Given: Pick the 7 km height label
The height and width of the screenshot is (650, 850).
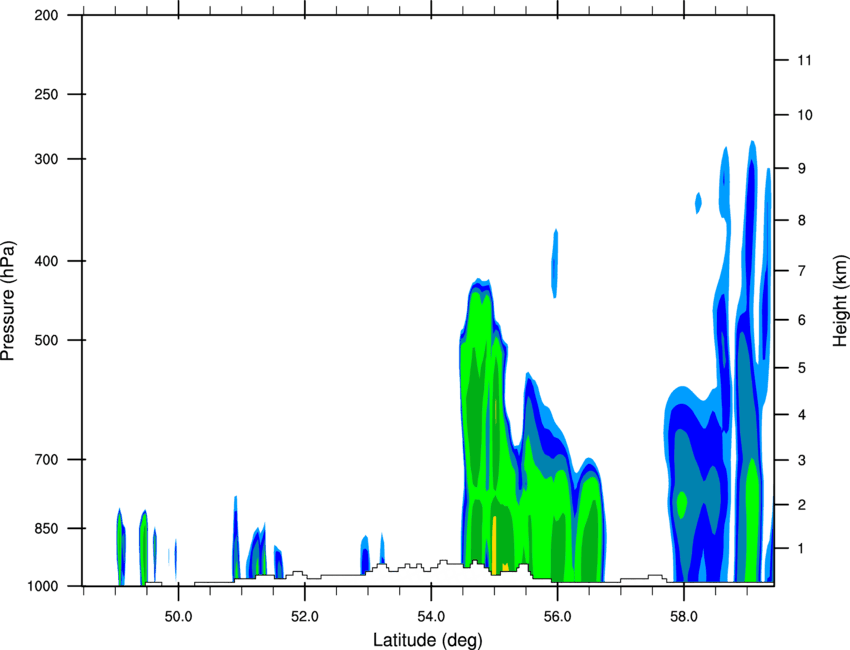Looking at the screenshot, I should coord(801,271).
